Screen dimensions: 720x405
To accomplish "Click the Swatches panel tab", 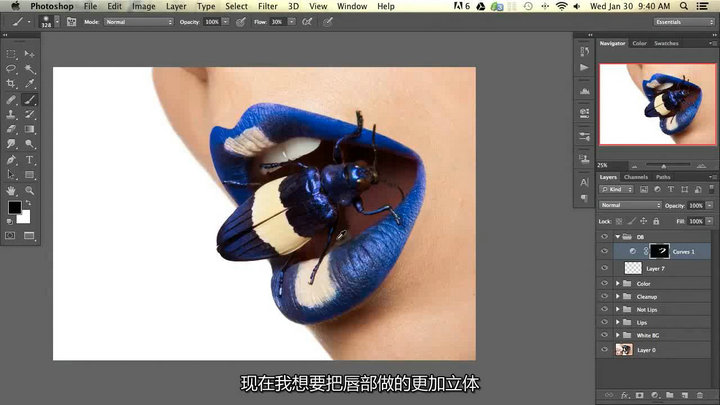I will 666,44.
